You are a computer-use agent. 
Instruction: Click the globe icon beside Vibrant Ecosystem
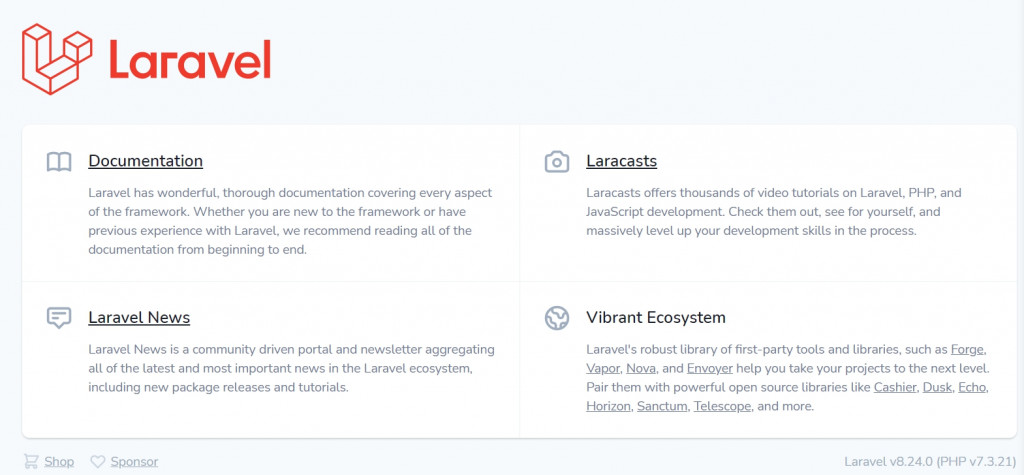click(557, 318)
